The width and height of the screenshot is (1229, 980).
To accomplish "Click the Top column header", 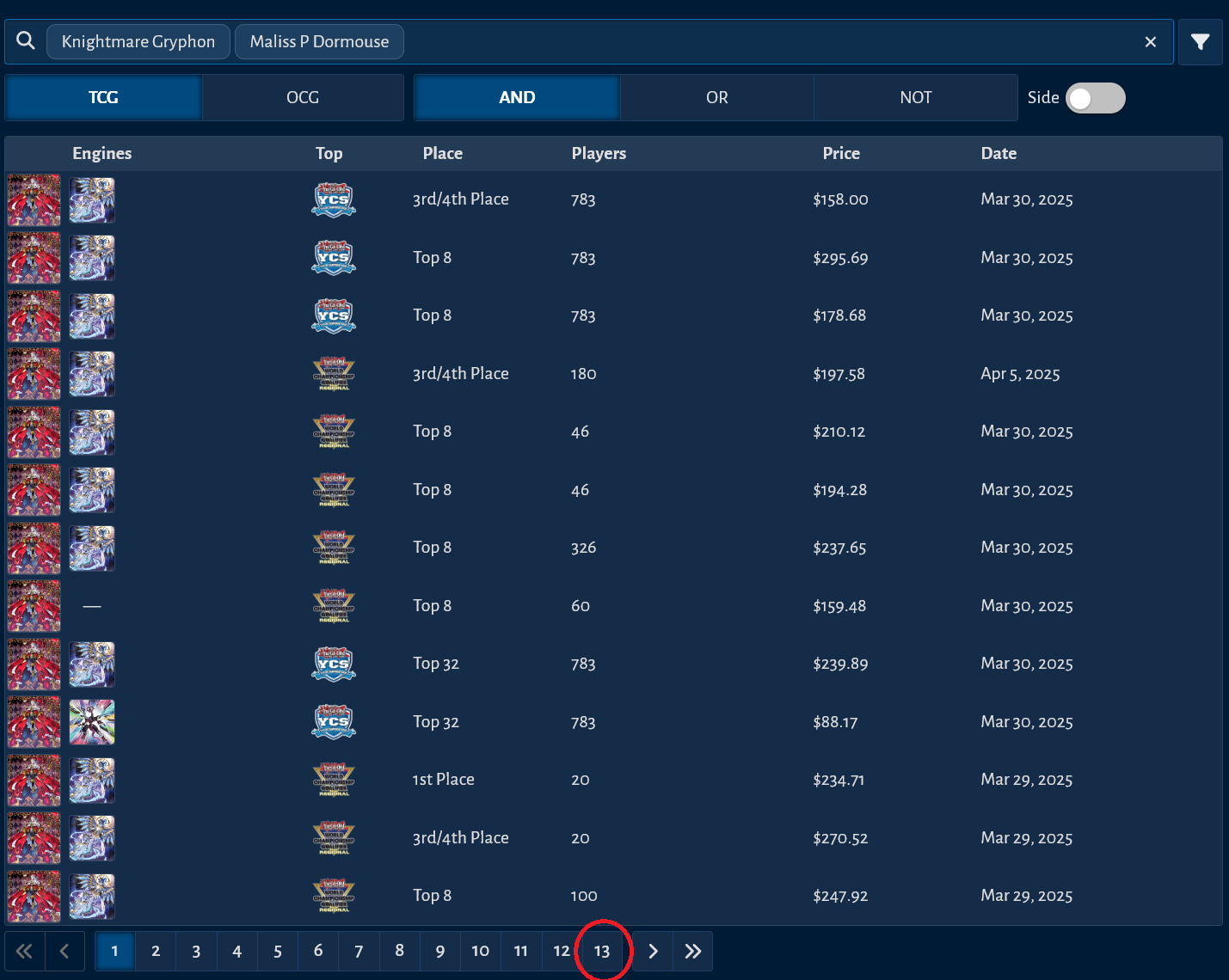I will click(x=329, y=153).
